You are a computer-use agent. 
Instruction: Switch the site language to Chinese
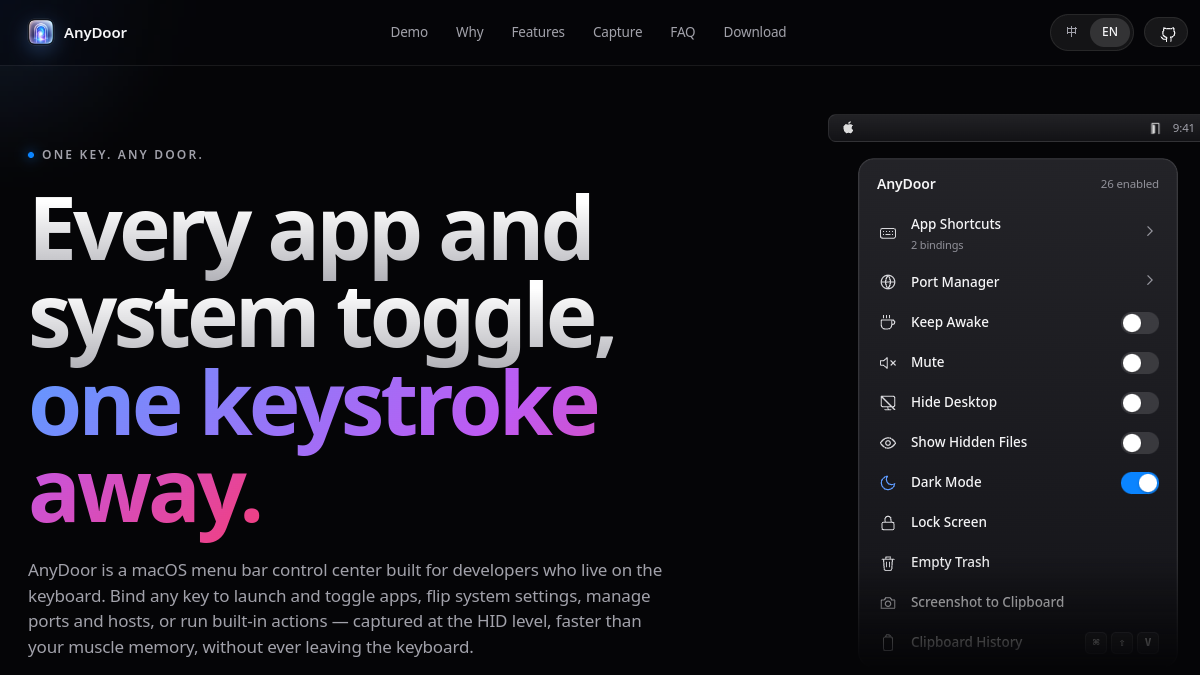[1072, 32]
